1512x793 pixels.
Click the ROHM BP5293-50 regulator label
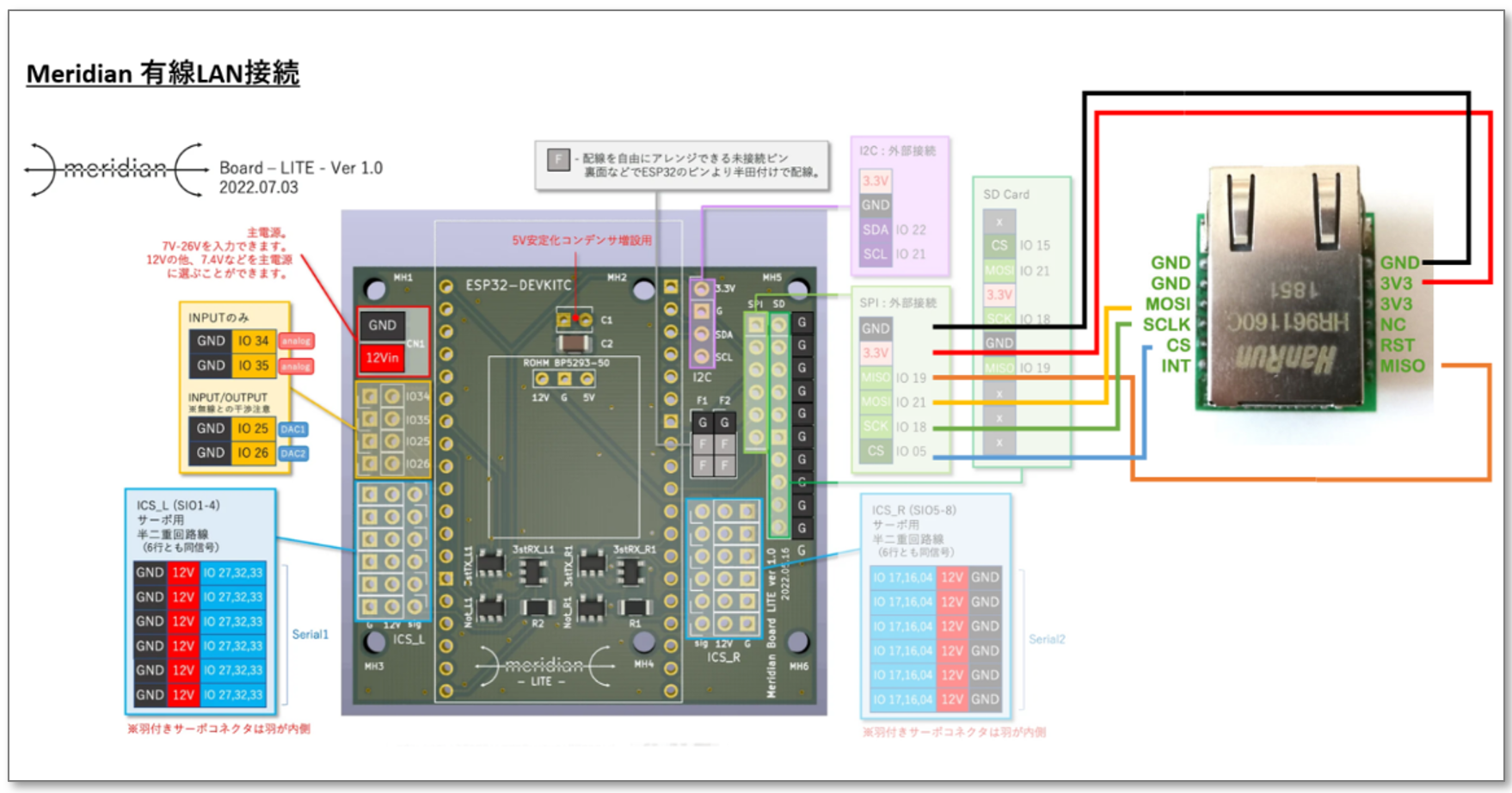[566, 363]
